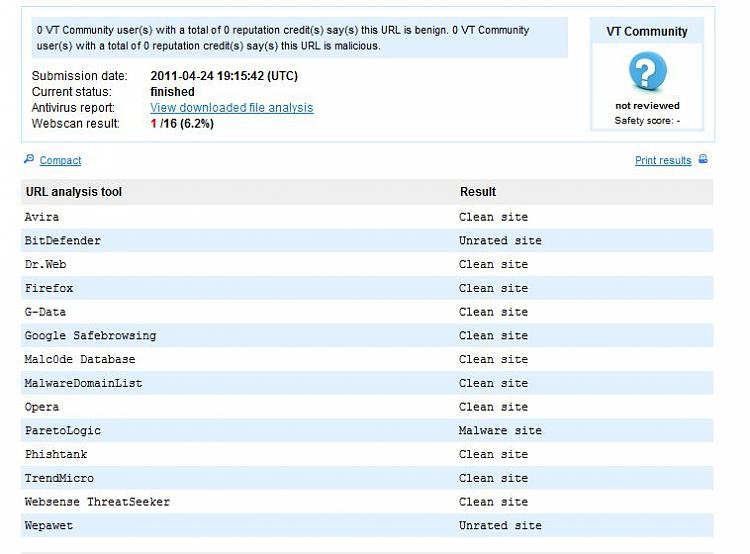Select the Dr.Web tool name

coord(45,265)
